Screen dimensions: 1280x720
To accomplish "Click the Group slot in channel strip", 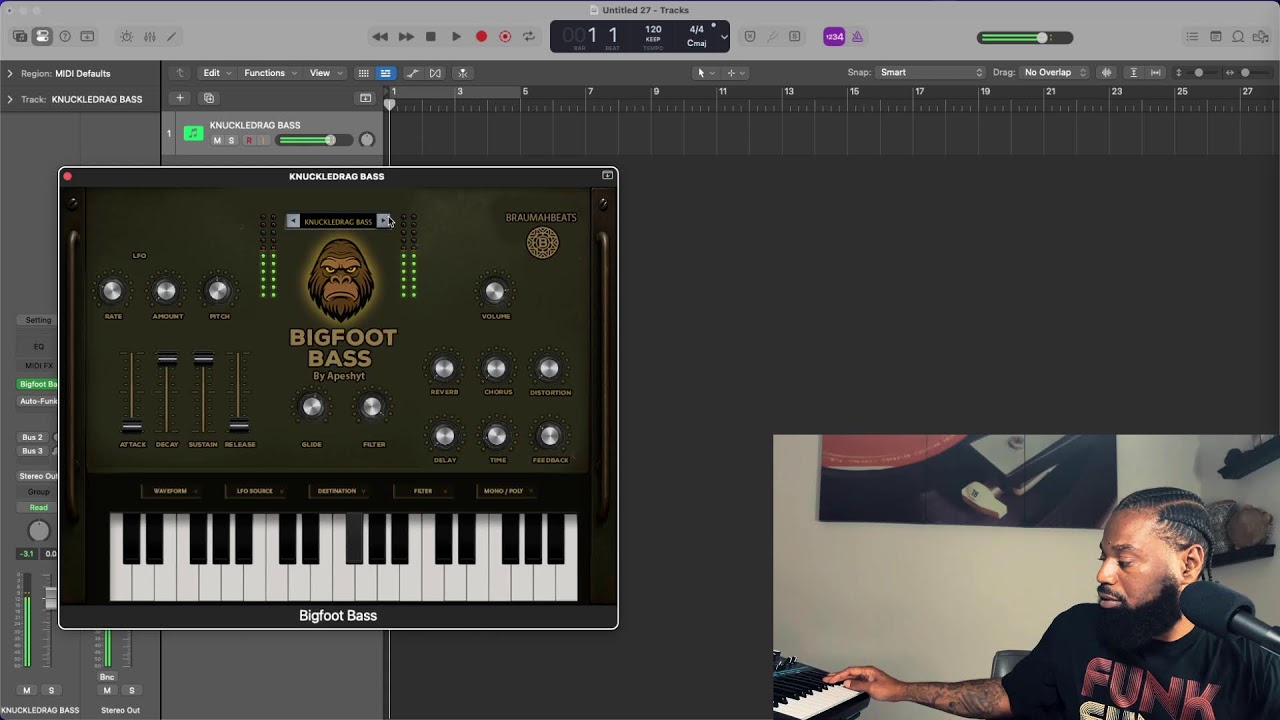I will 38,492.
